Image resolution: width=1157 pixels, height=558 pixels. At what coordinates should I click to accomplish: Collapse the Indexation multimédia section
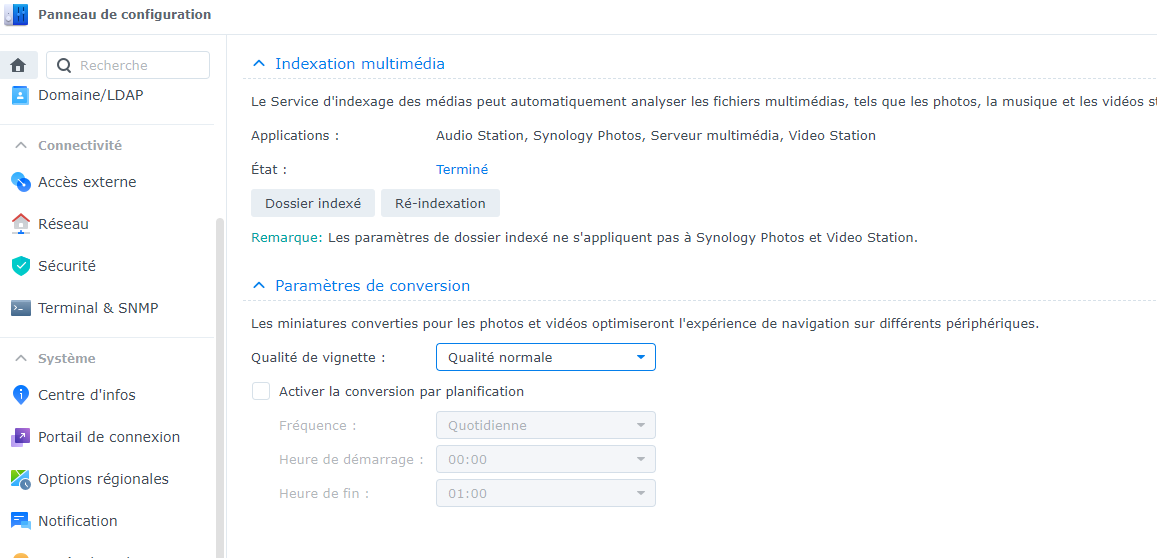[x=258, y=64]
